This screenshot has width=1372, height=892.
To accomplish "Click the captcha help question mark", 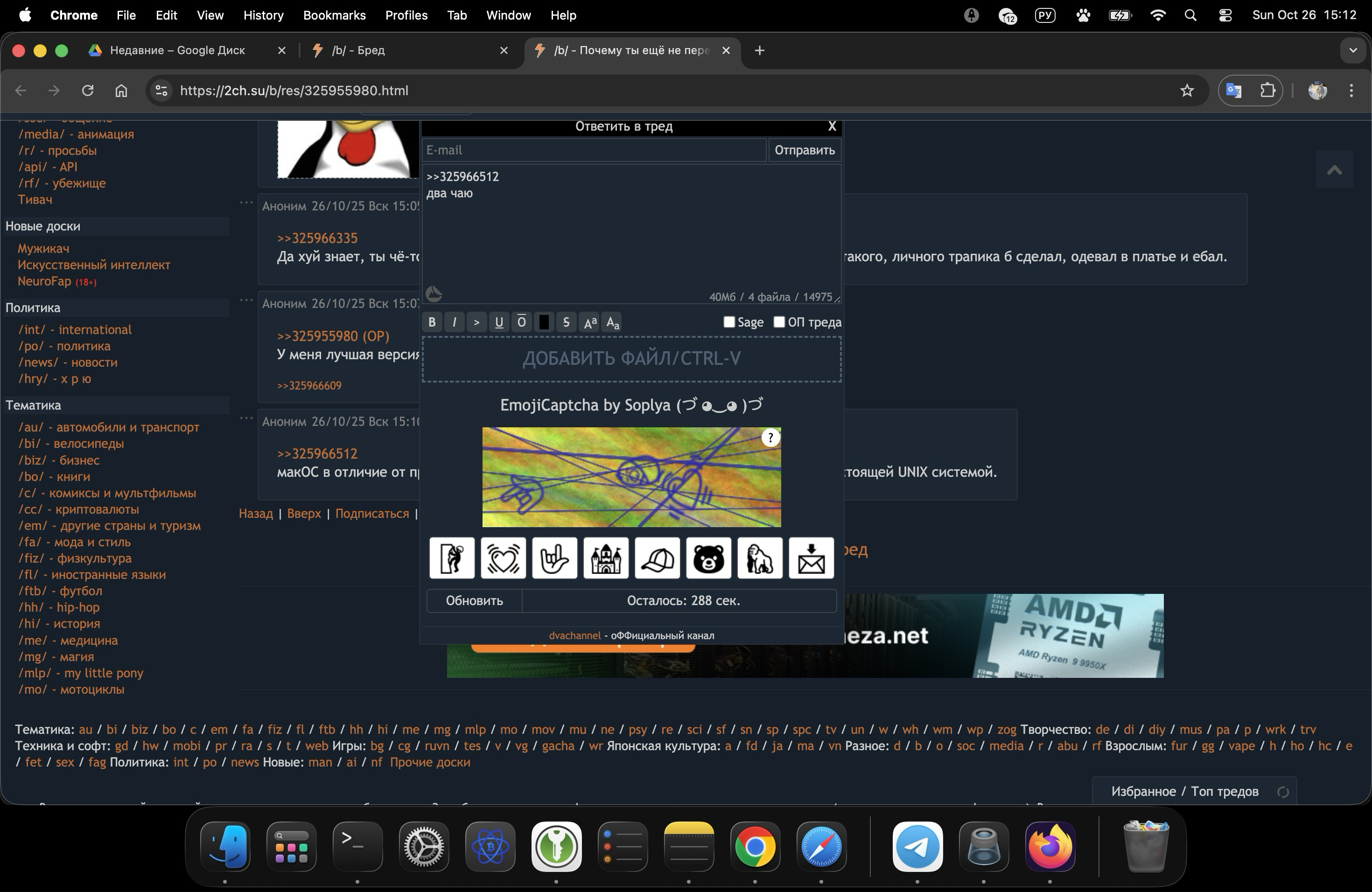I will tap(770, 438).
